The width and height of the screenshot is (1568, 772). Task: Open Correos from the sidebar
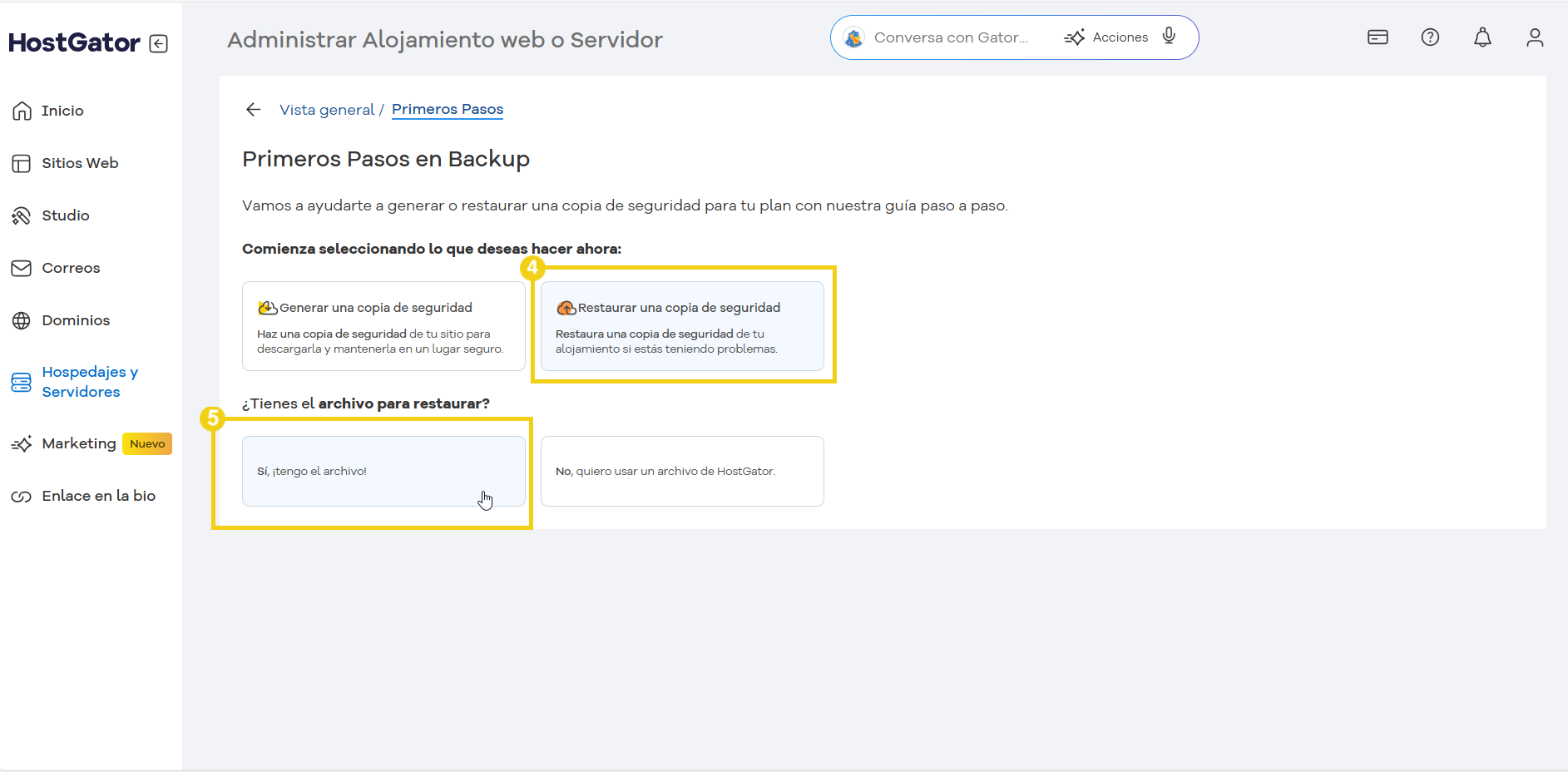click(71, 268)
